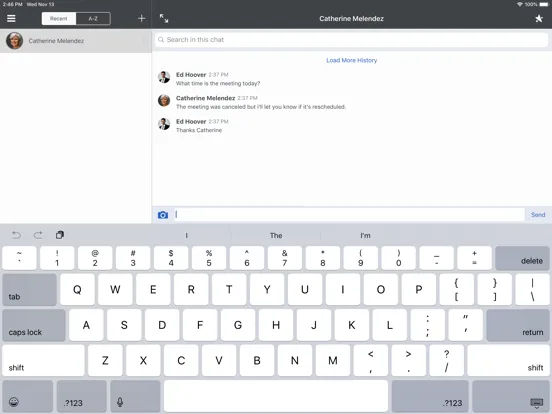The height and width of the screenshot is (414, 552).
Task: Switch to the A-Z tab
Action: (93, 19)
